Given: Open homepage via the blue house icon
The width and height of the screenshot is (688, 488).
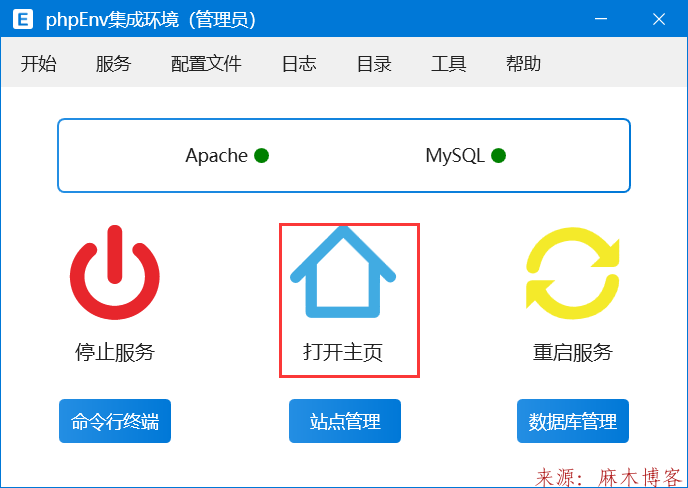Looking at the screenshot, I should click(343, 272).
